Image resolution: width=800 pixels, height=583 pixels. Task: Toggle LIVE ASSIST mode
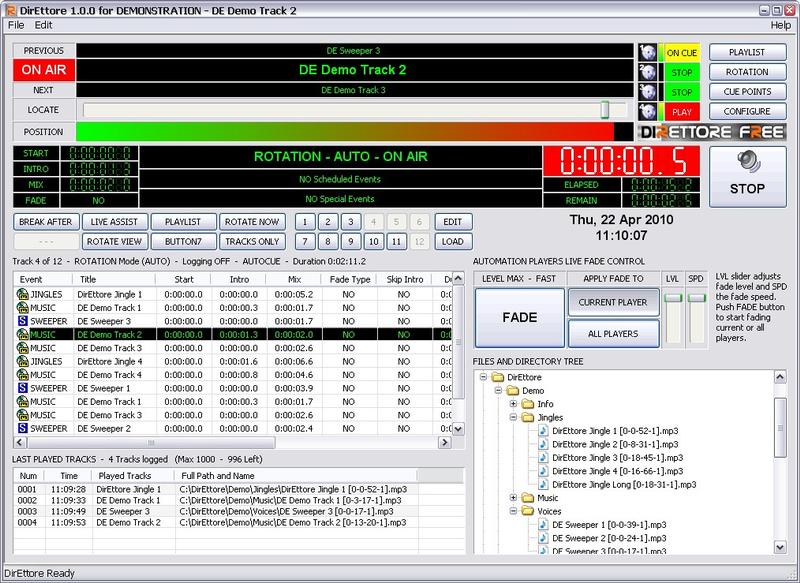pos(114,222)
